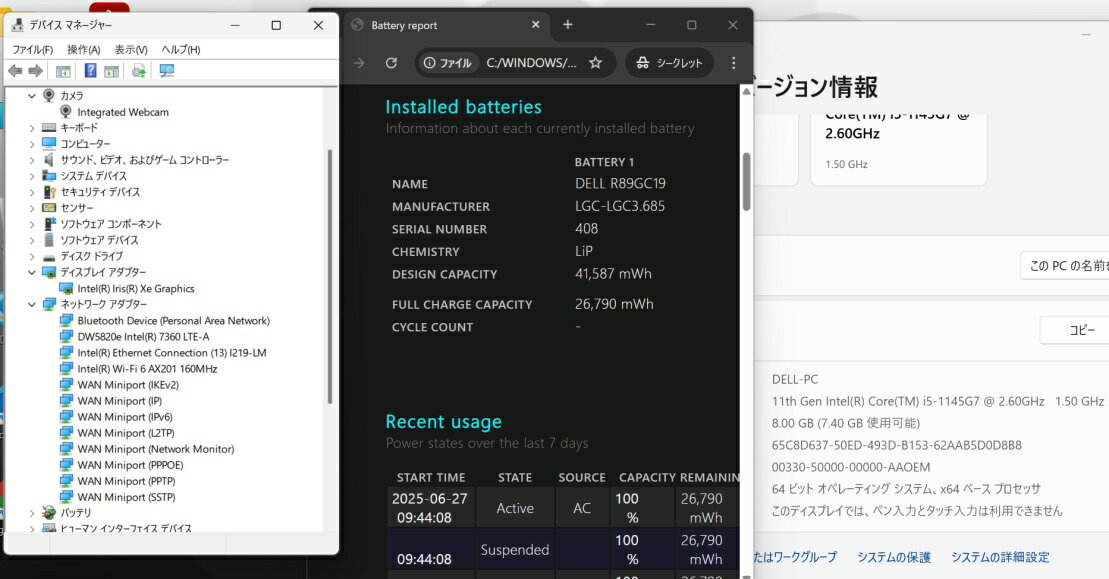Click the blue Help icon in Device Manager
The image size is (1109, 579).
click(90, 71)
